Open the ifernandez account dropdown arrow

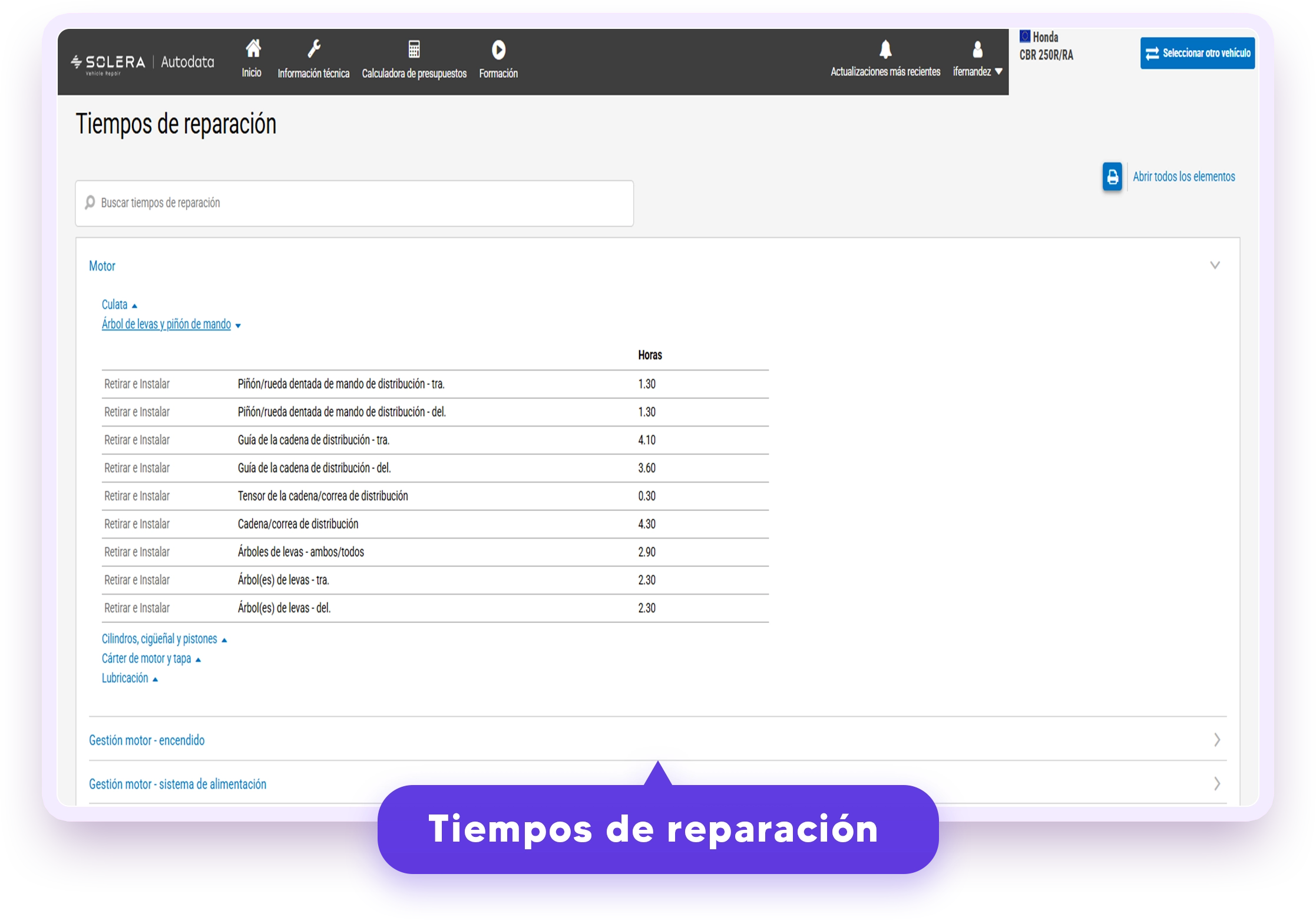(998, 72)
